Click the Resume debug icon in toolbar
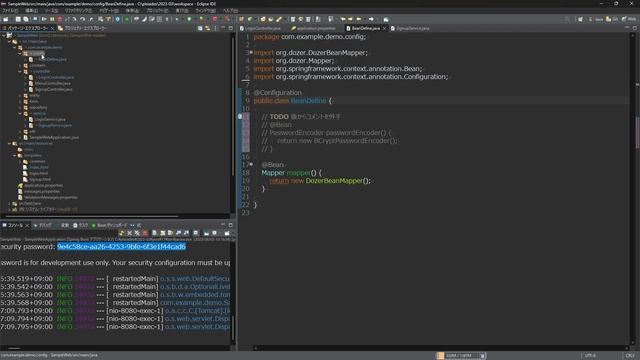This screenshot has width=640, height=360. (44, 19)
